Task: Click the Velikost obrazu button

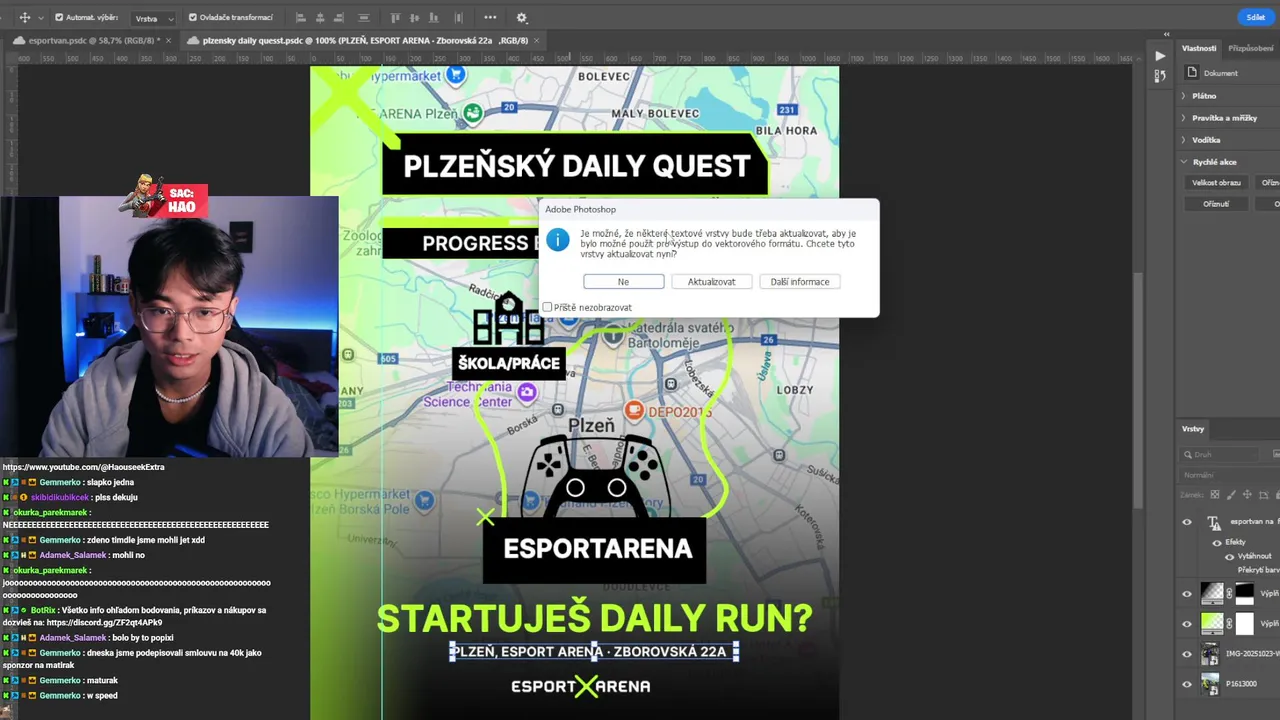Action: click(x=1216, y=183)
